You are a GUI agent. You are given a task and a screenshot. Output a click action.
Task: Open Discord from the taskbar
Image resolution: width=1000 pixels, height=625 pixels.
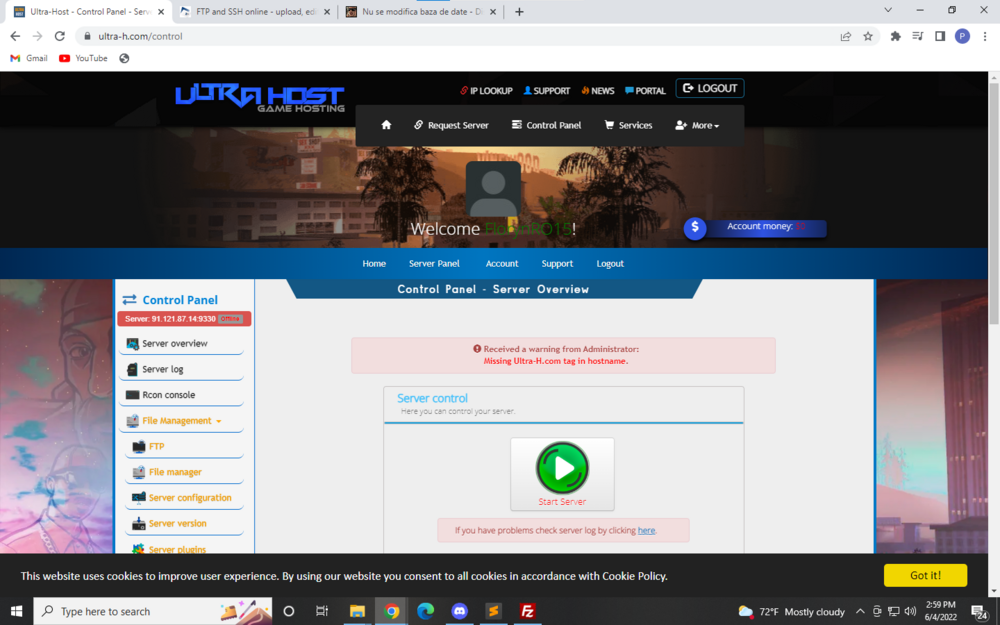tap(459, 611)
